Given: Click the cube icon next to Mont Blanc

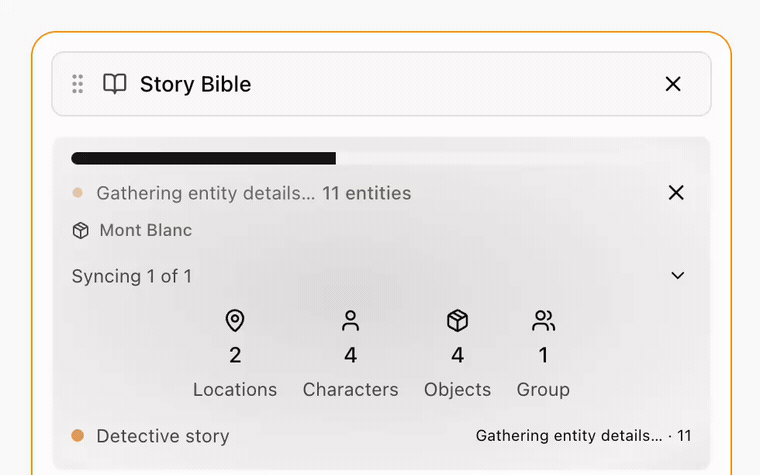Looking at the screenshot, I should coord(80,230).
